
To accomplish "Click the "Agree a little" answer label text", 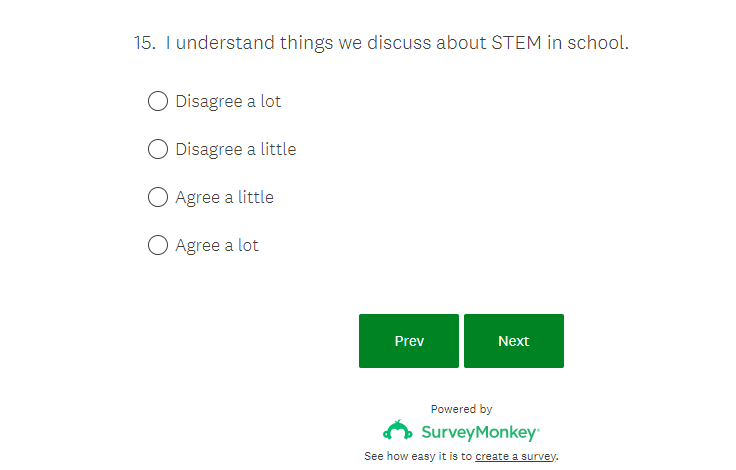I will 224,197.
